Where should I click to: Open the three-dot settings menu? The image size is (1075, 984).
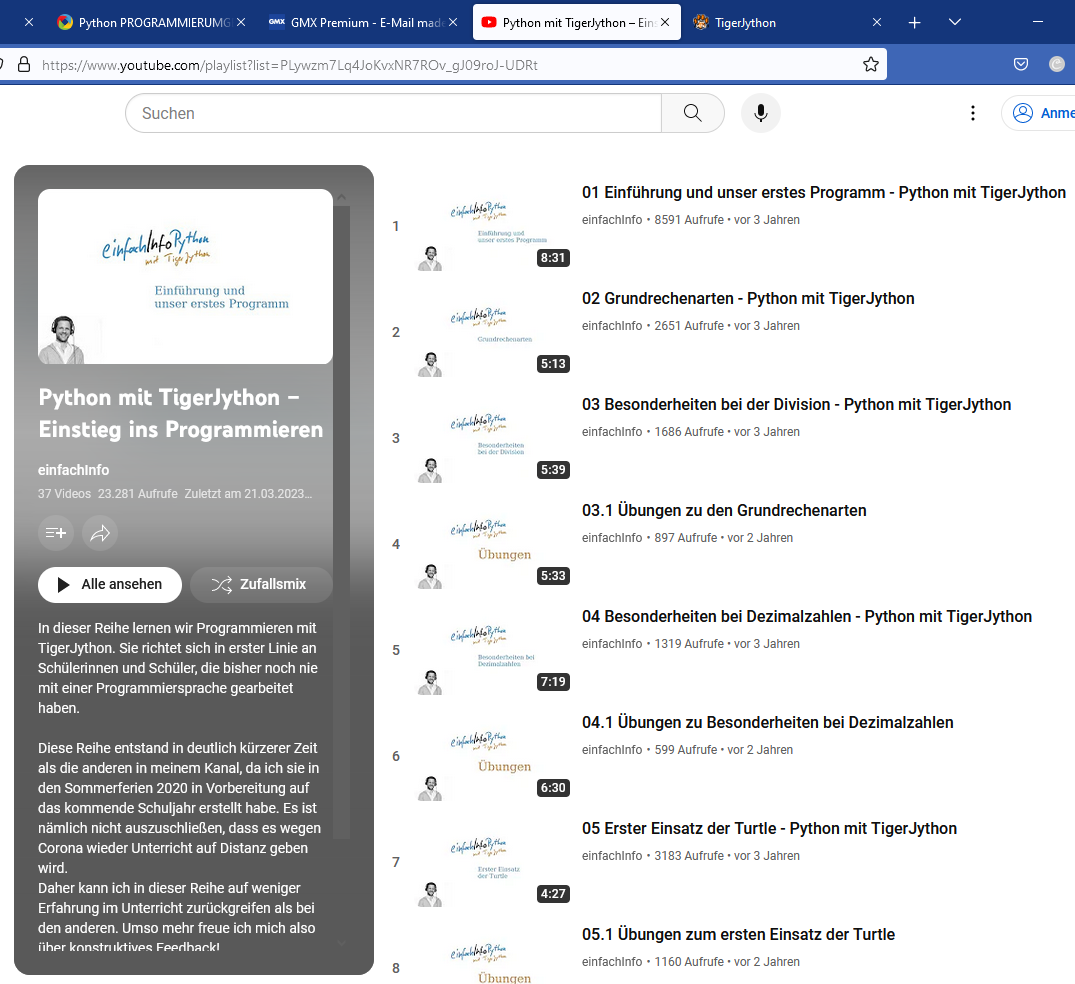(972, 113)
